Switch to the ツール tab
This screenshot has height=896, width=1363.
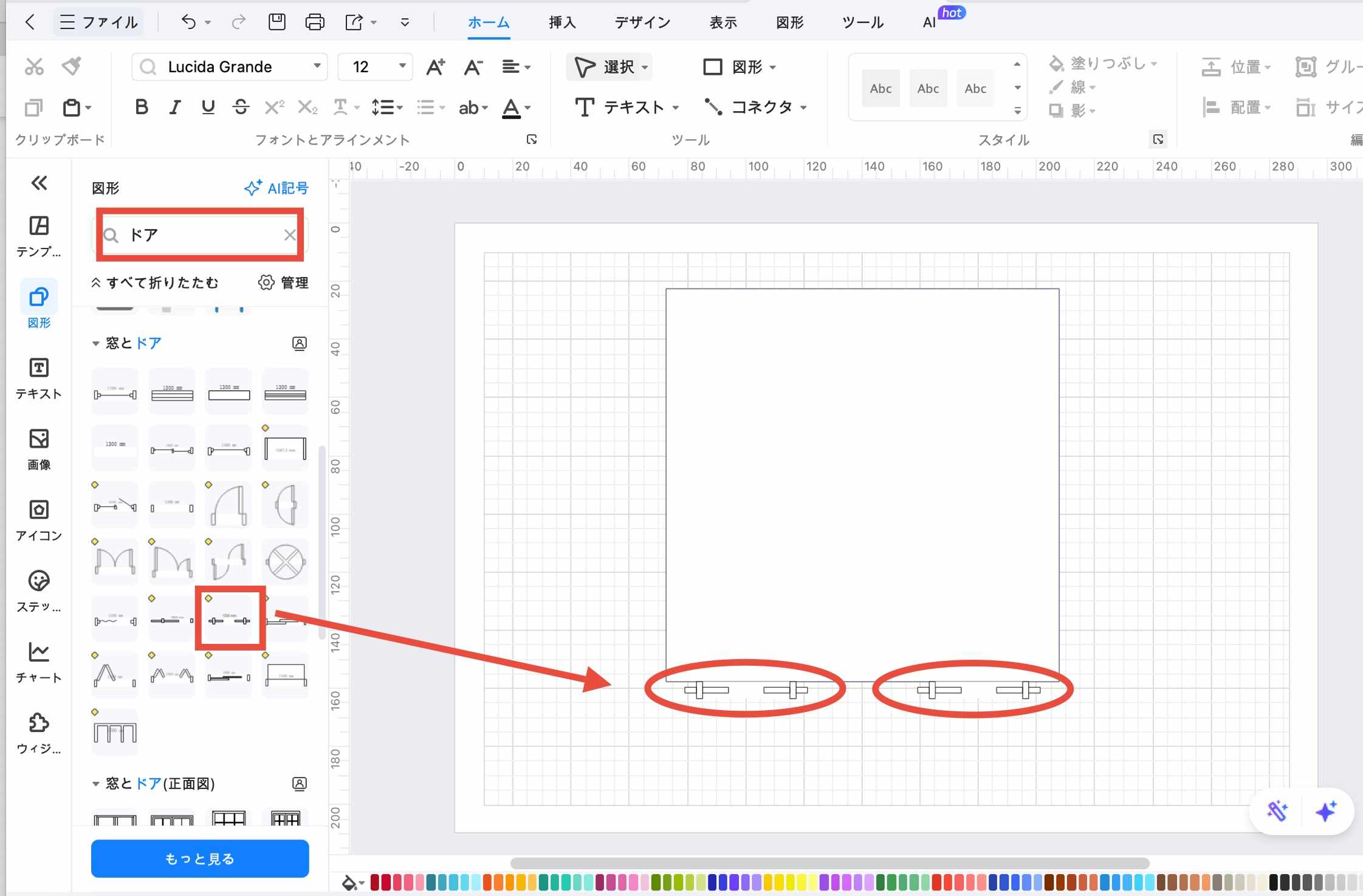click(x=863, y=22)
